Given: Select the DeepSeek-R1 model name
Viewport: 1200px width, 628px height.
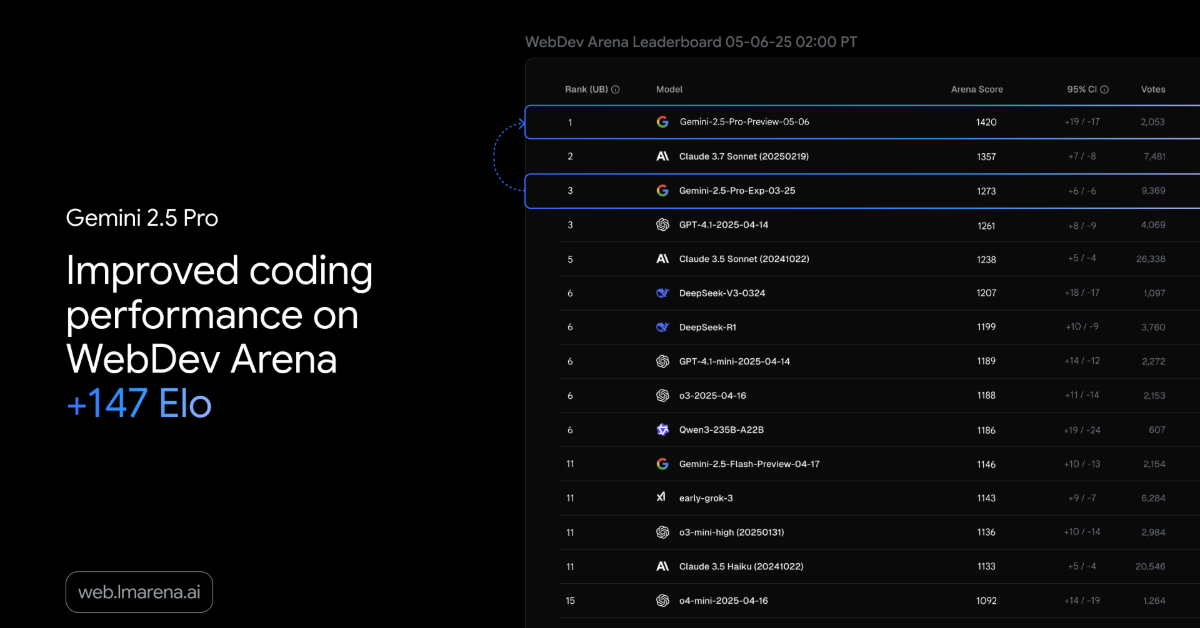Looking at the screenshot, I should pos(708,327).
